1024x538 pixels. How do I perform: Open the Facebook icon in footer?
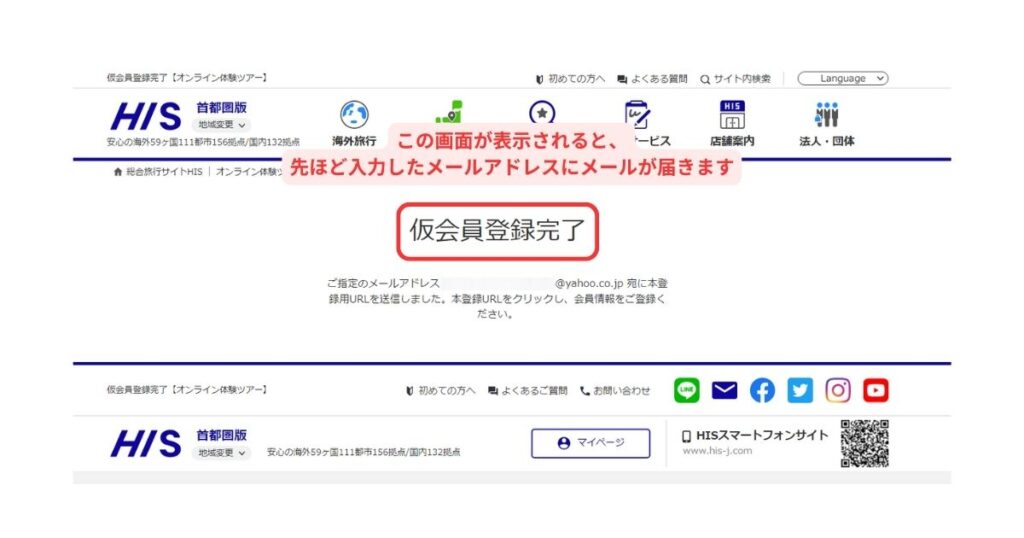pyautogui.click(x=762, y=390)
